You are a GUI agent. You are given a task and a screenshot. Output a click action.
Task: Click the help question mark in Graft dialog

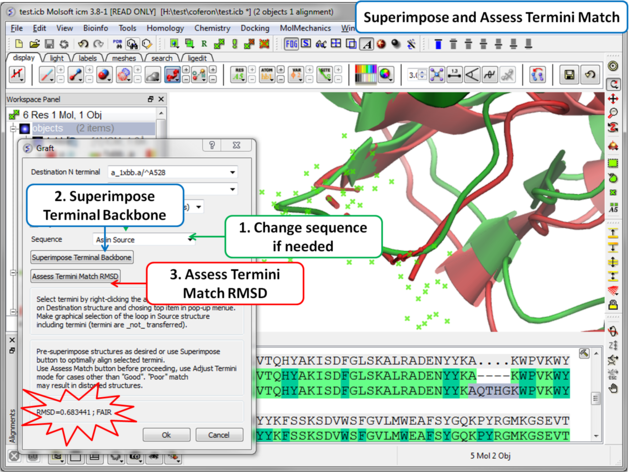[211, 146]
